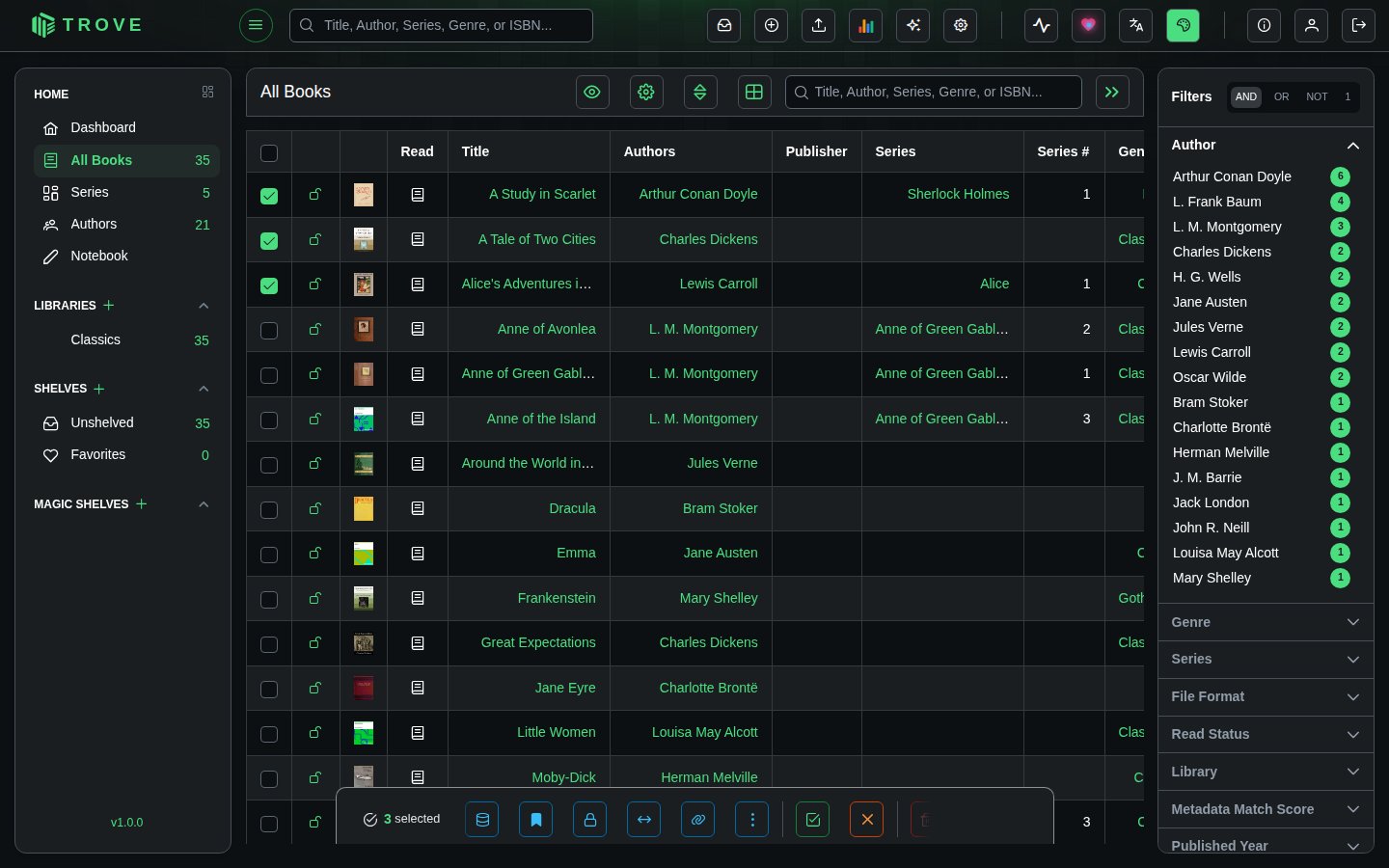
Task: Open the inbox tray icon in top bar
Action: pos(724,26)
